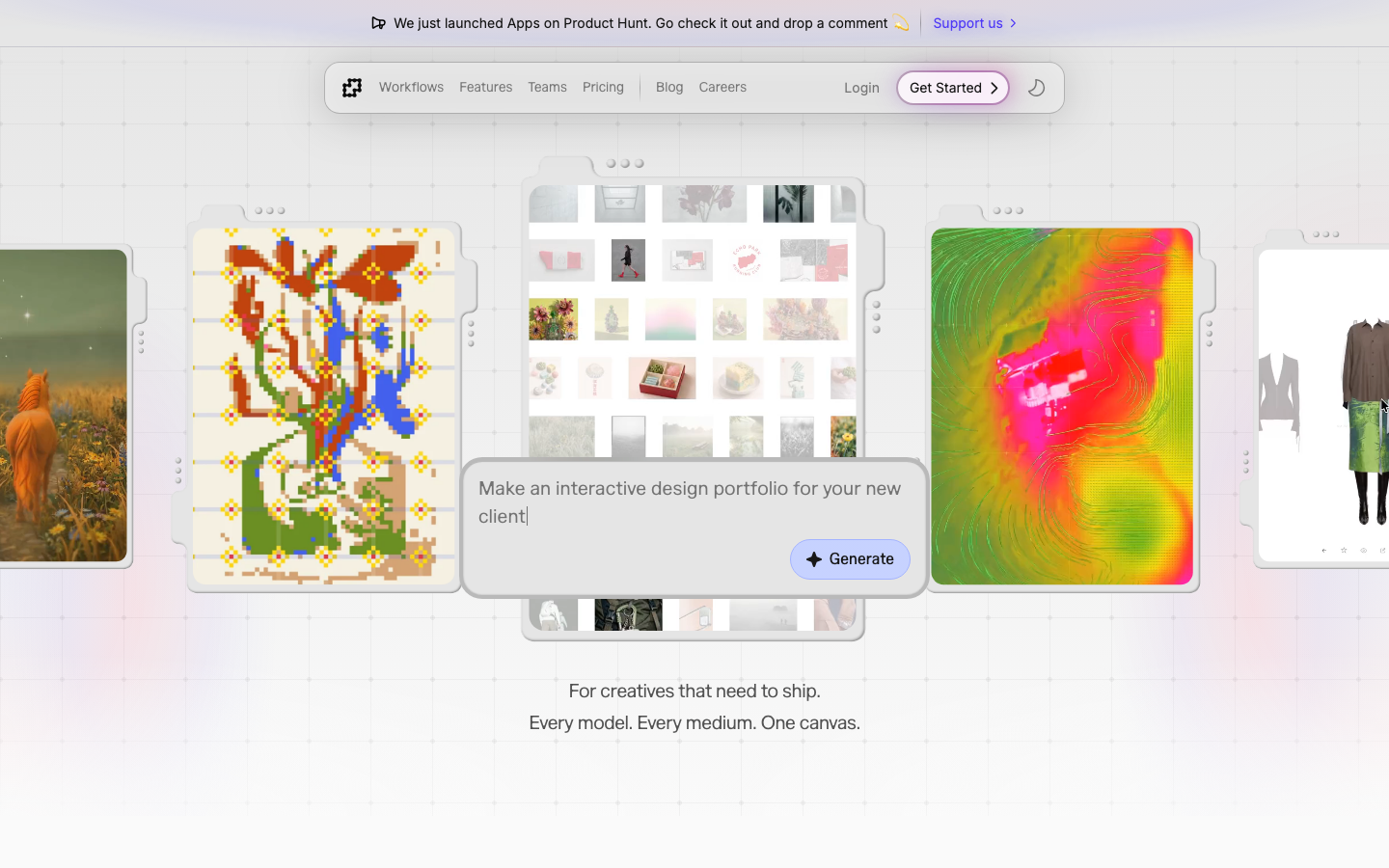
Task: Toggle dark mode moon icon
Action: tap(1036, 88)
